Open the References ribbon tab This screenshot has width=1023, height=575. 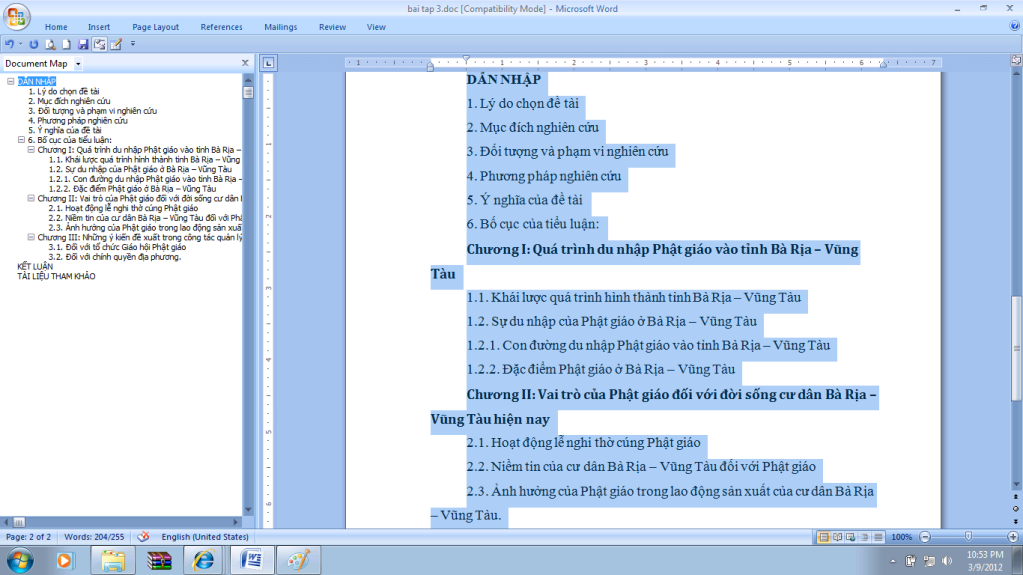221,27
